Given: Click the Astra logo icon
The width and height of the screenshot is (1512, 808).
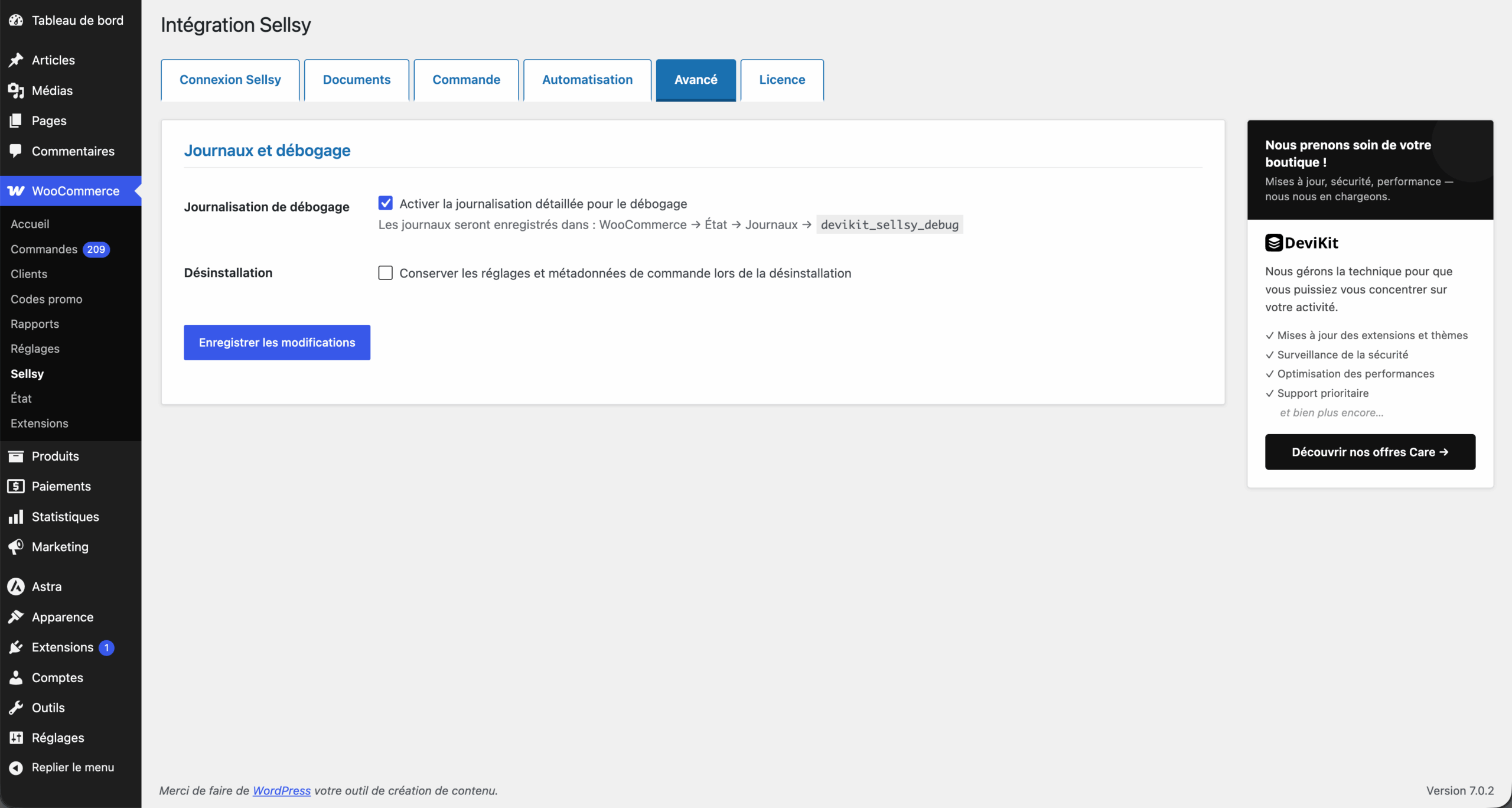Looking at the screenshot, I should 16,587.
